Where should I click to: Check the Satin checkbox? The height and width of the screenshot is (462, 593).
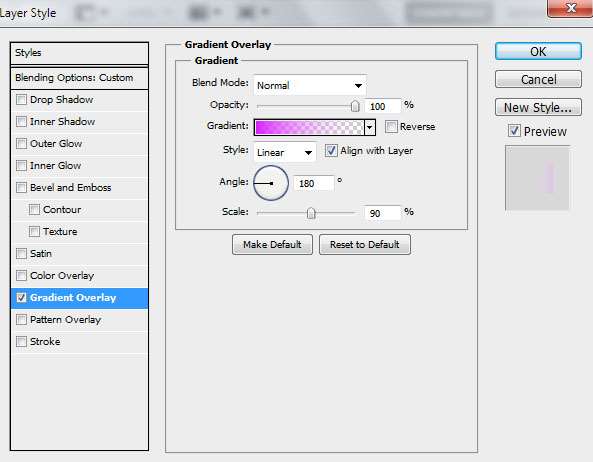tap(21, 253)
